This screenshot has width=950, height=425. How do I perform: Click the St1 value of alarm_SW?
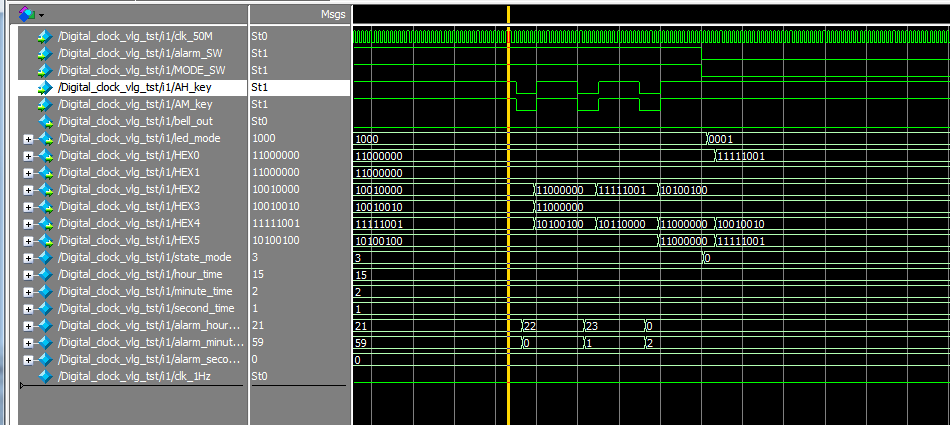[x=260, y=54]
